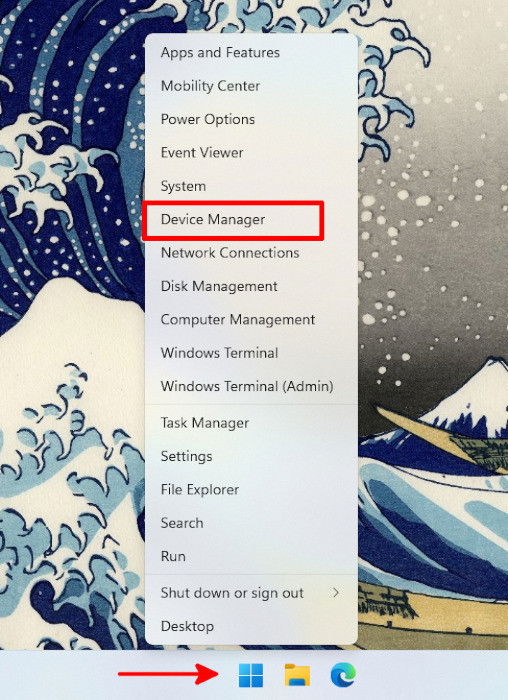The width and height of the screenshot is (508, 700).
Task: Select Apps and Features
Action: [x=251, y=53]
